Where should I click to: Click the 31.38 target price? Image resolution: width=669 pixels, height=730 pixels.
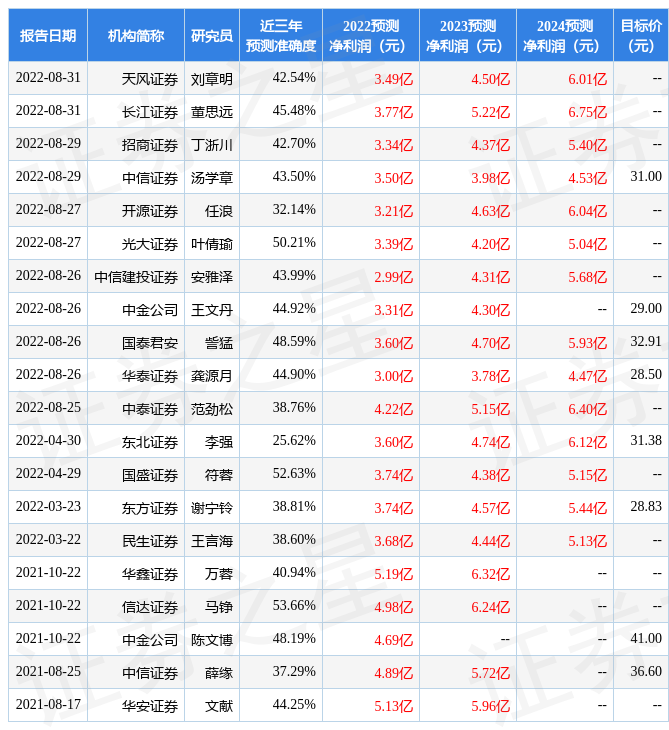[x=646, y=440]
